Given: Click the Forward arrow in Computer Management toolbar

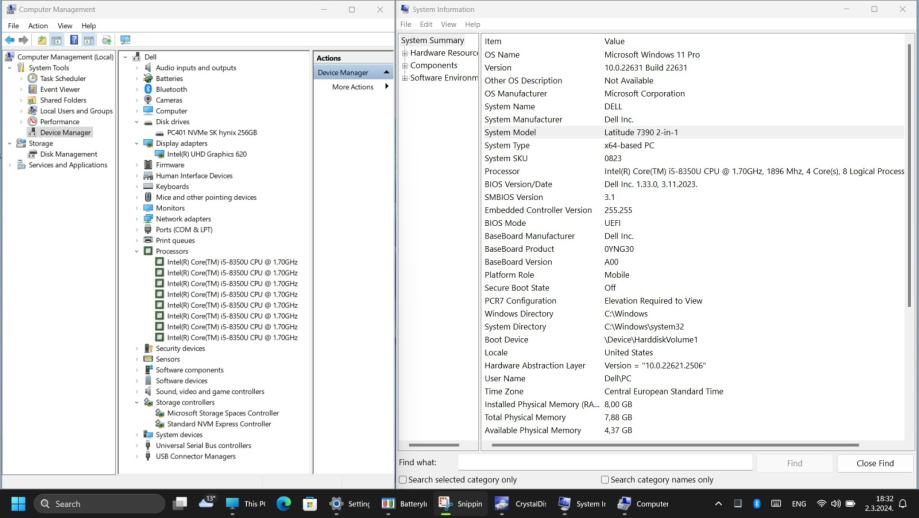Looking at the screenshot, I should (x=23, y=40).
